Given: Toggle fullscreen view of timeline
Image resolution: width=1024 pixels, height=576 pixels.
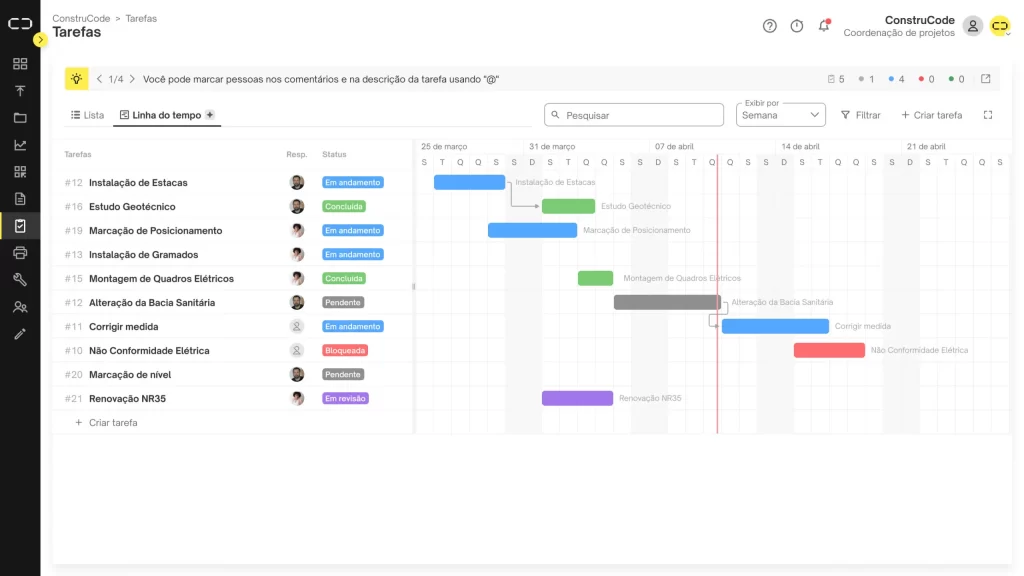Looking at the screenshot, I should tap(988, 115).
